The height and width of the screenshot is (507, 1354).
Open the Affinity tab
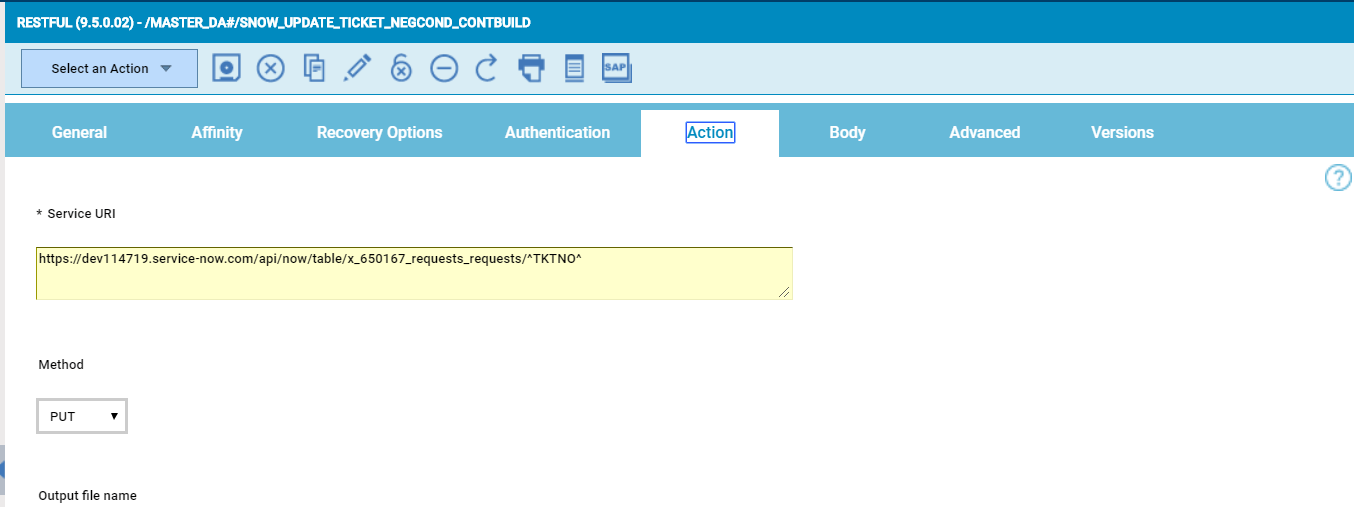tap(217, 133)
